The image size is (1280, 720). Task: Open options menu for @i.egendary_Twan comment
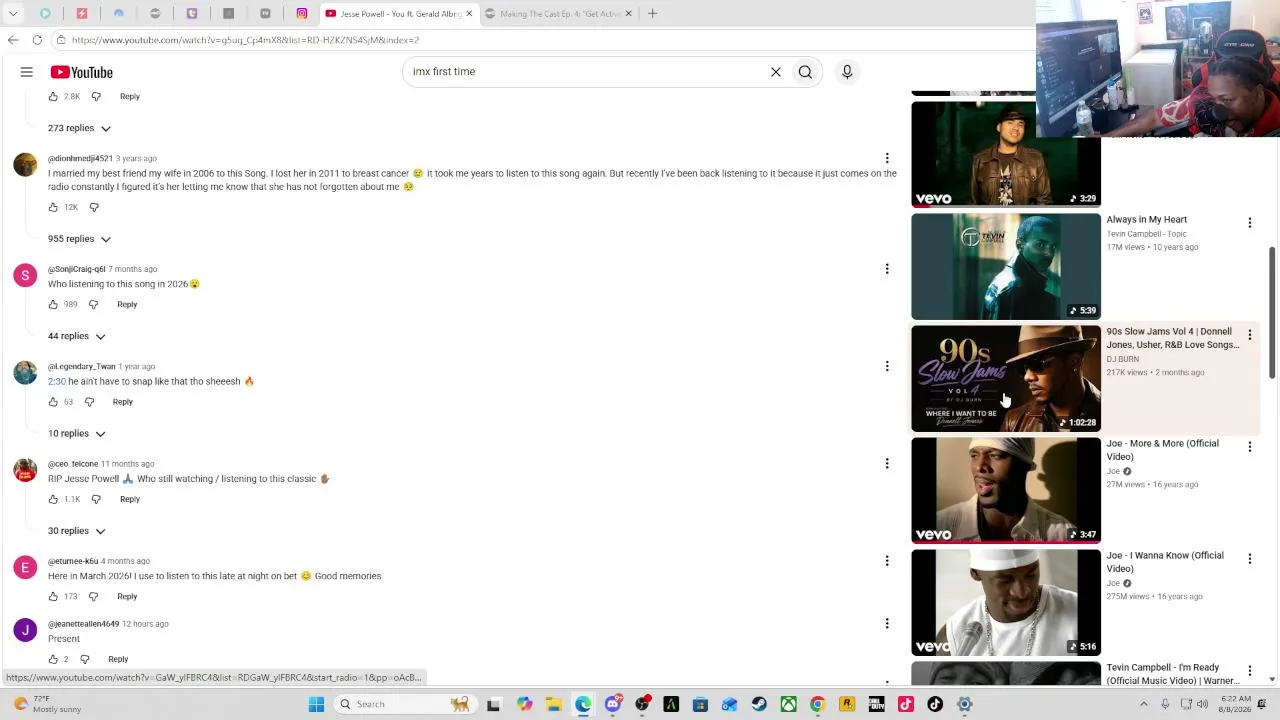click(887, 366)
